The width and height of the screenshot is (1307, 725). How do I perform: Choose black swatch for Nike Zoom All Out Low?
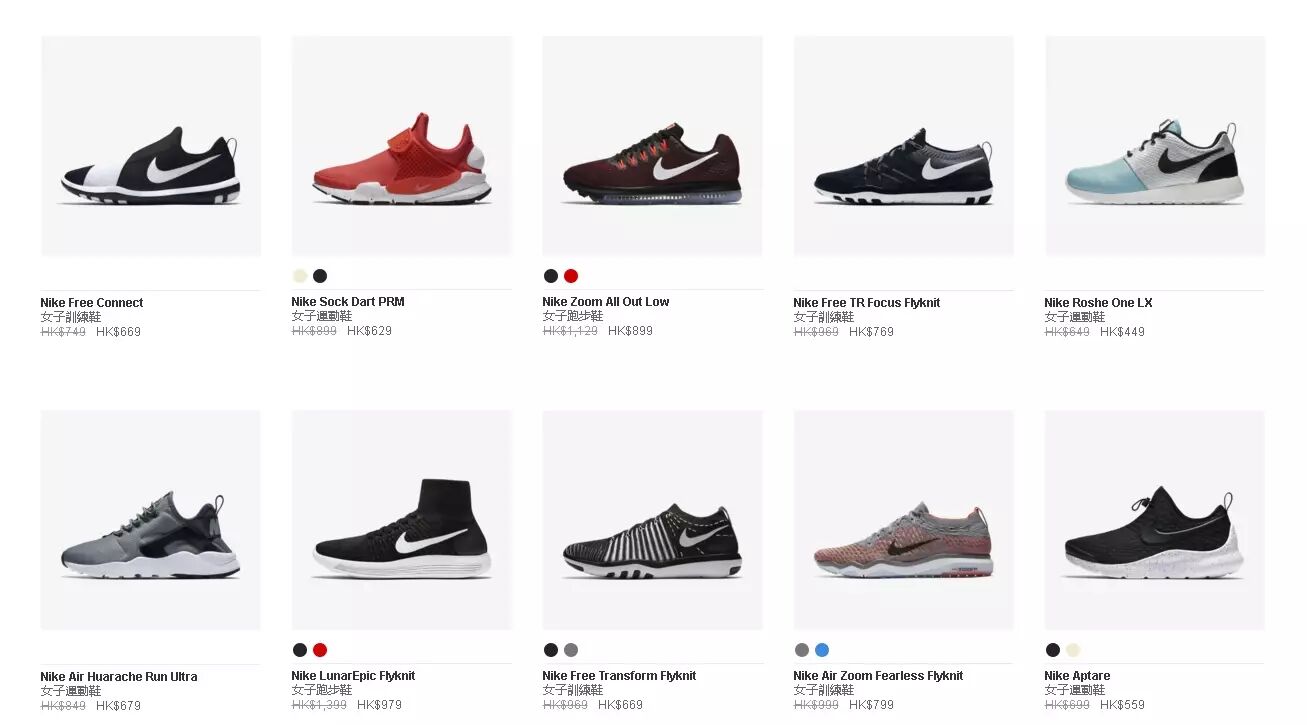coord(551,276)
